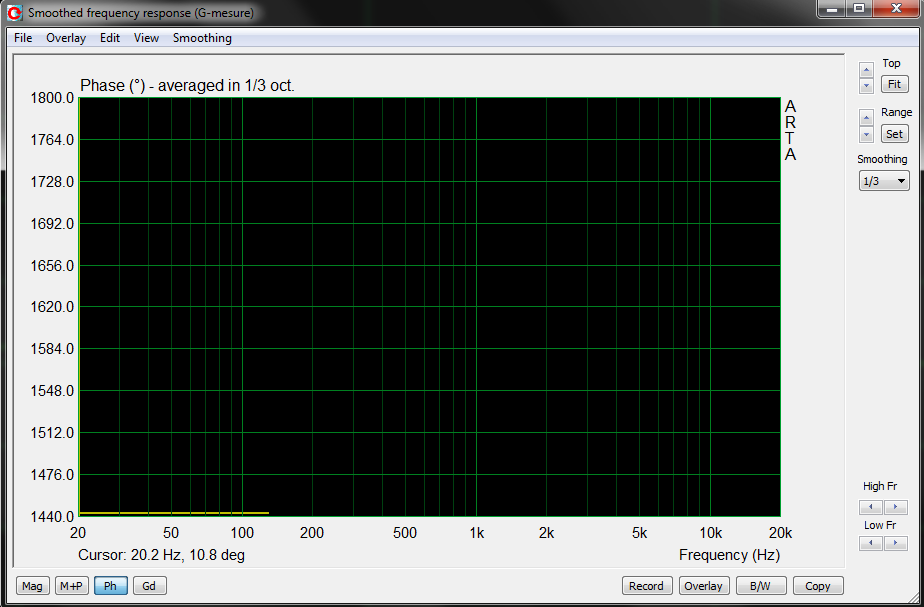Open the Smoothing menu in menu bar
Viewport: 924px width, 607px height.
click(x=202, y=38)
